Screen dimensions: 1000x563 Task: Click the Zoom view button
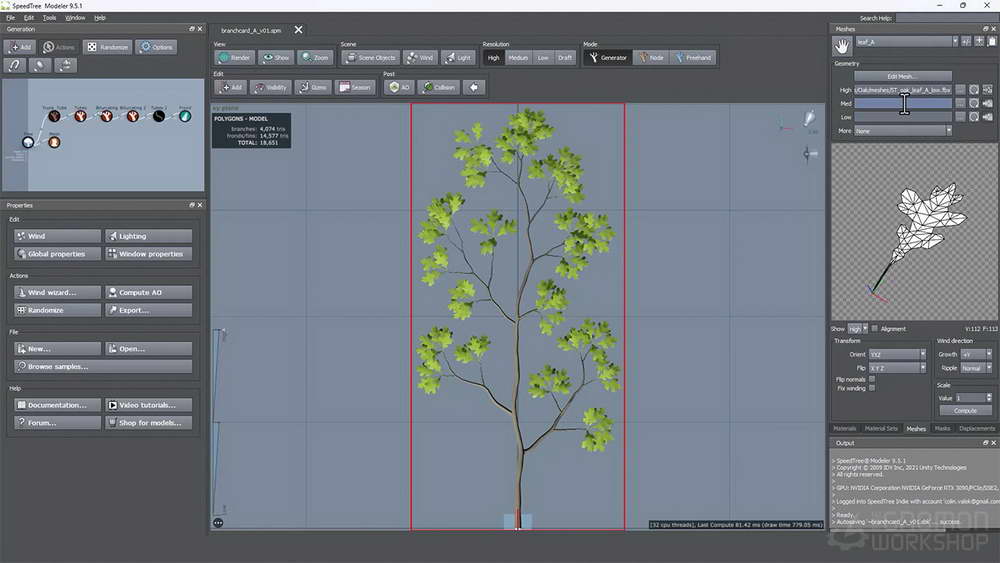(x=315, y=57)
